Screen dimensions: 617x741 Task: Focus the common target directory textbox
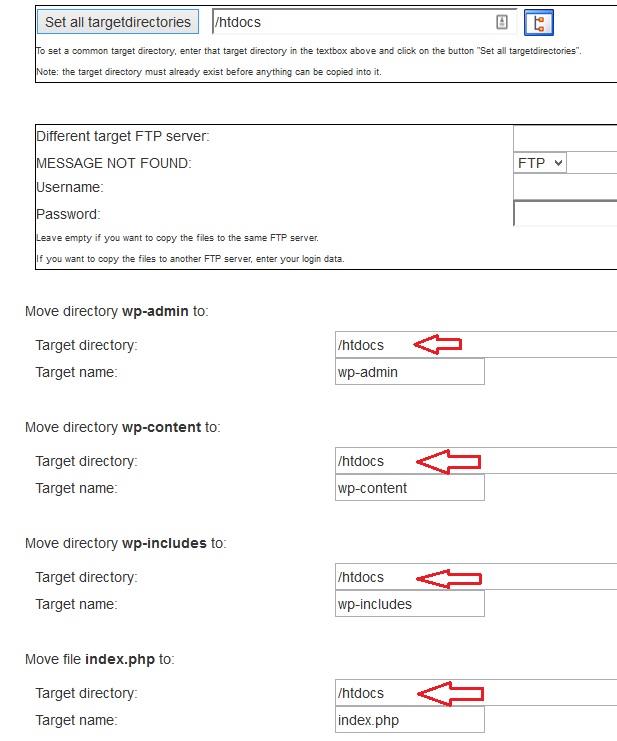coord(350,22)
